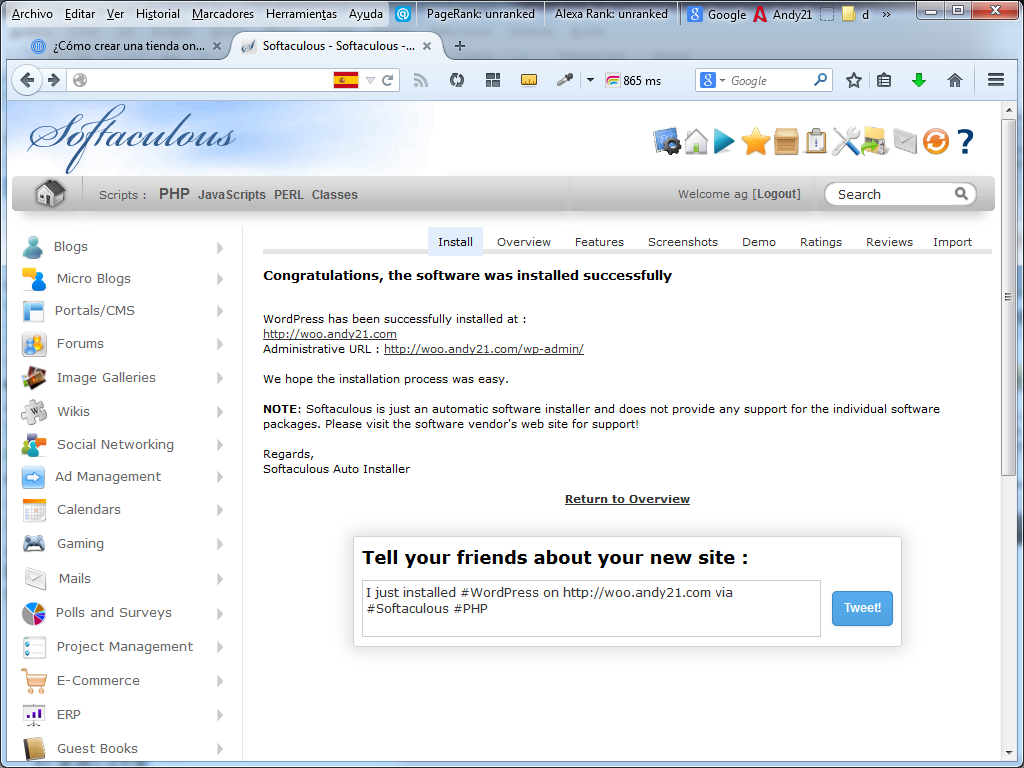Switch to the '¿Cómo crear una tienda on...' tab
Image resolution: width=1024 pixels, height=768 pixels.
tap(127, 46)
